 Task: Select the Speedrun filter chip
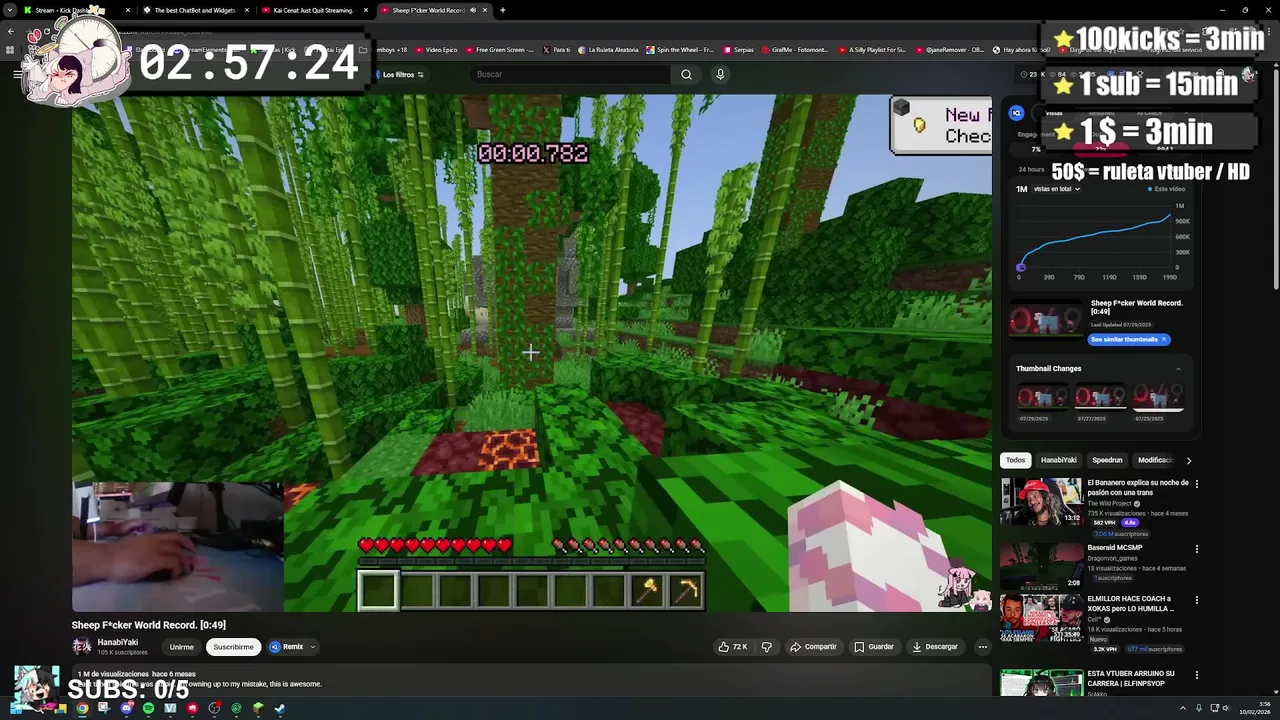[x=1107, y=460]
